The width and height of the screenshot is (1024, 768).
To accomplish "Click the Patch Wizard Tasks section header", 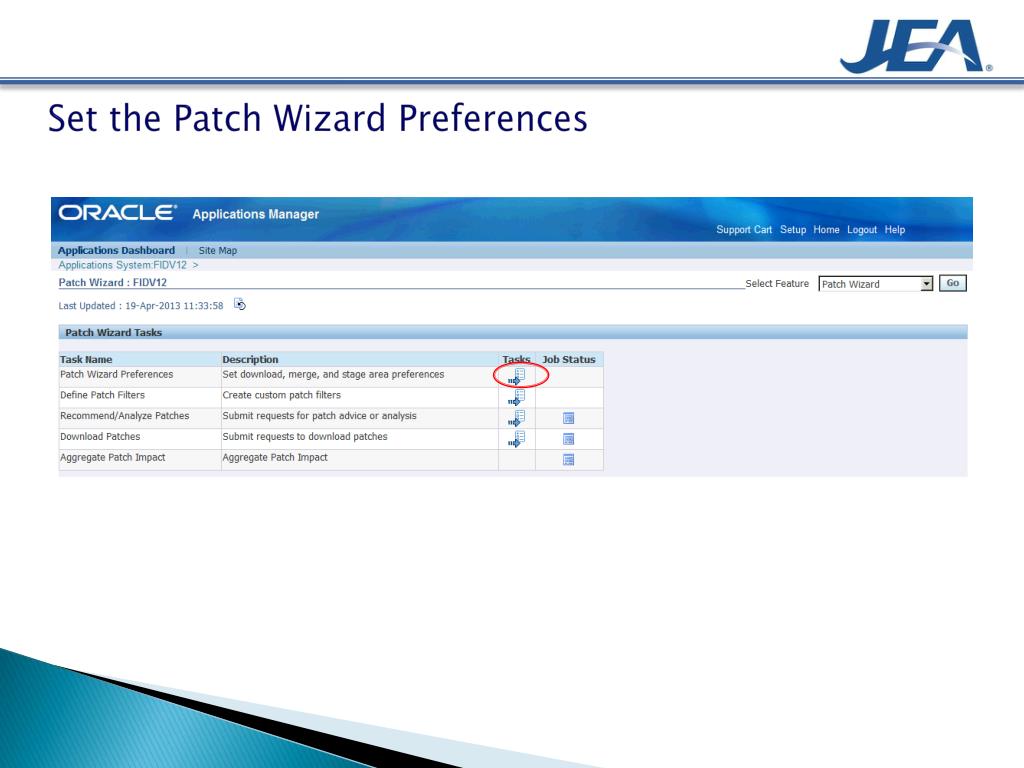I will [x=513, y=332].
